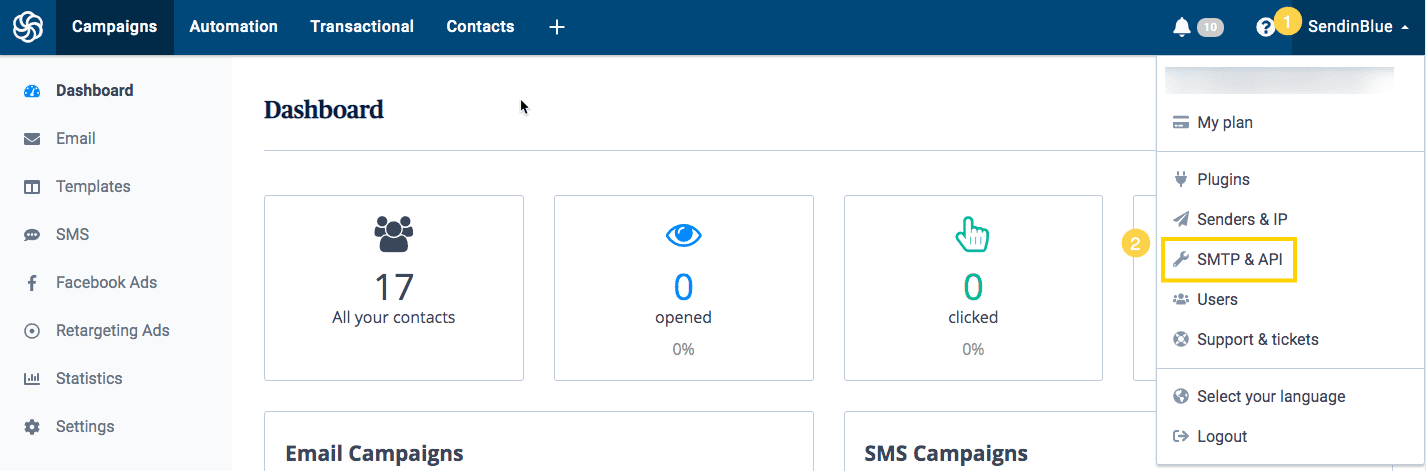Click the All your contacts card
This screenshot has height=471, width=1426.
point(393,288)
